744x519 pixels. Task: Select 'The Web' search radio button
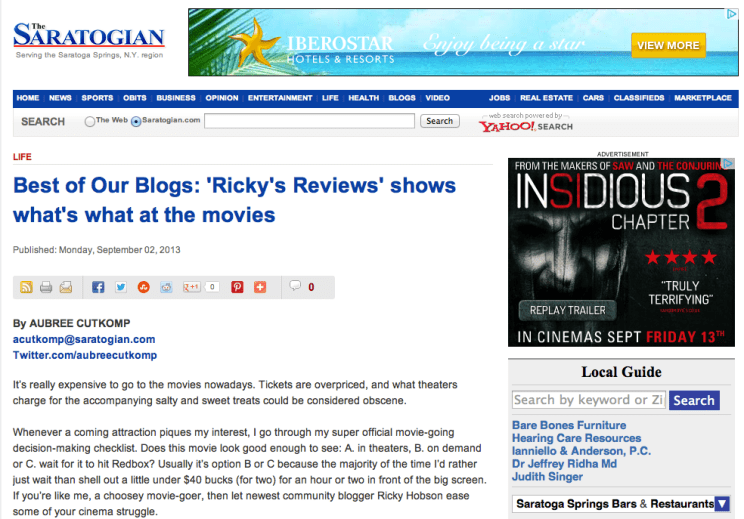(90, 121)
